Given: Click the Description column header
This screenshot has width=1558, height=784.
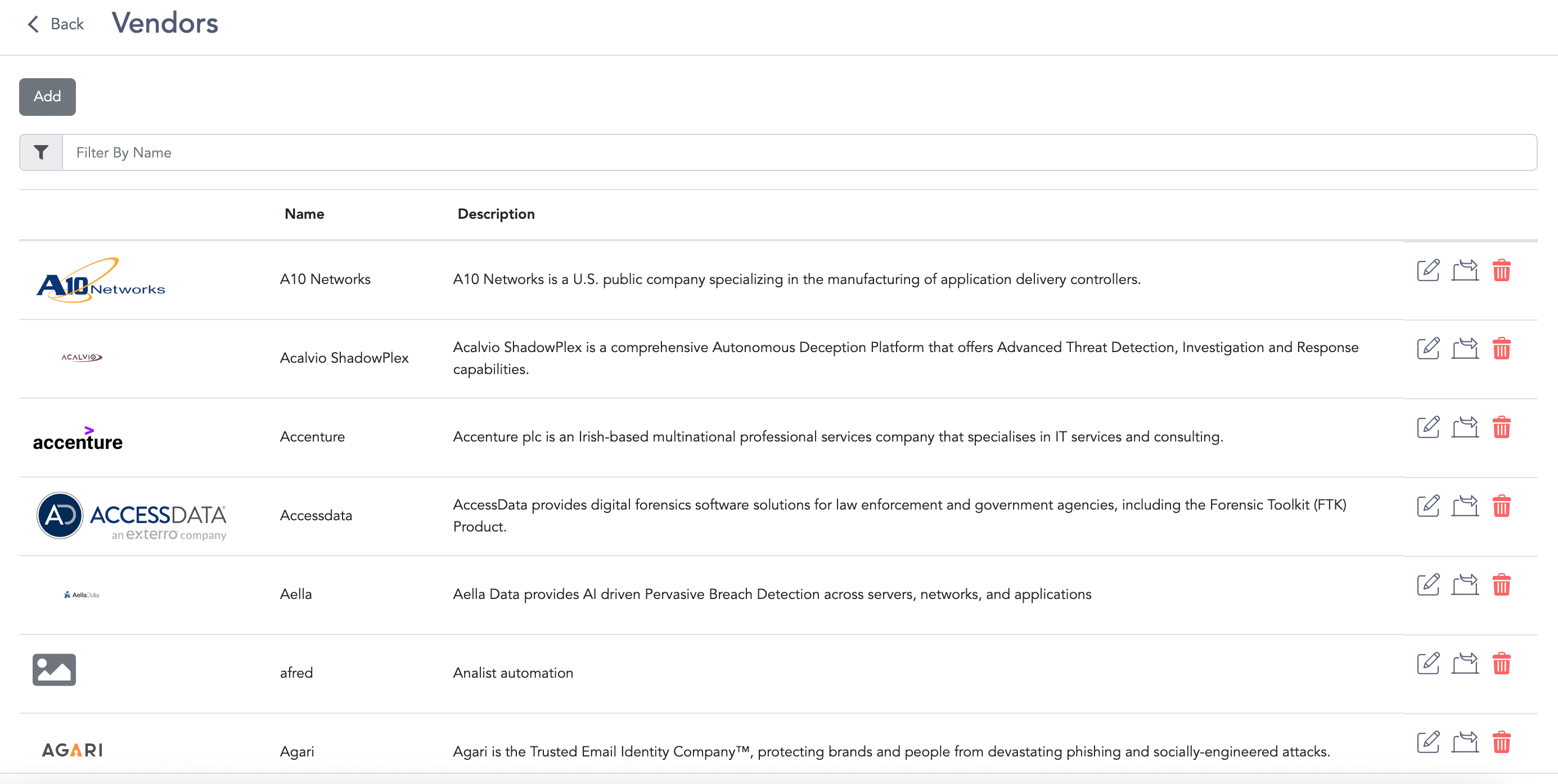Looking at the screenshot, I should [x=496, y=214].
